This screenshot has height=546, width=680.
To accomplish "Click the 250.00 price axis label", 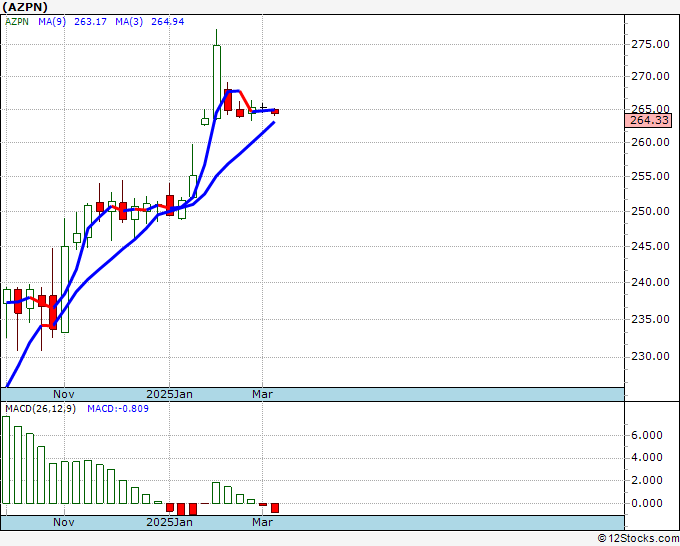I will coord(650,211).
